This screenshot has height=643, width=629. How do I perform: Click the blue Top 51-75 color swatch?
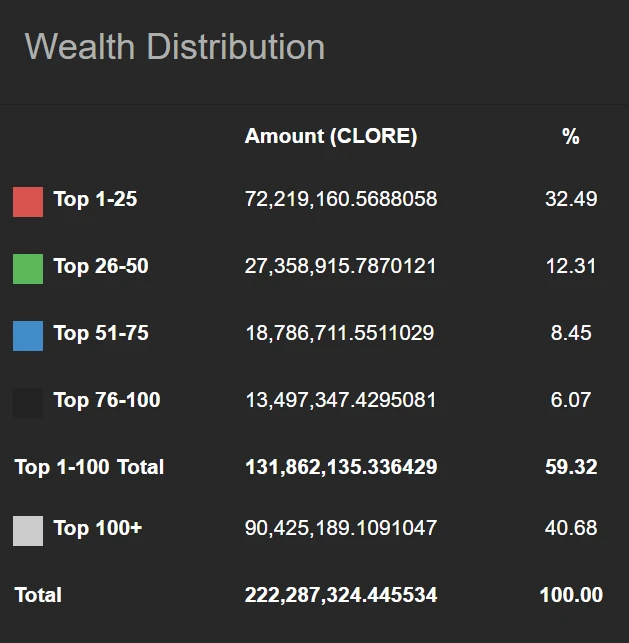click(x=28, y=335)
